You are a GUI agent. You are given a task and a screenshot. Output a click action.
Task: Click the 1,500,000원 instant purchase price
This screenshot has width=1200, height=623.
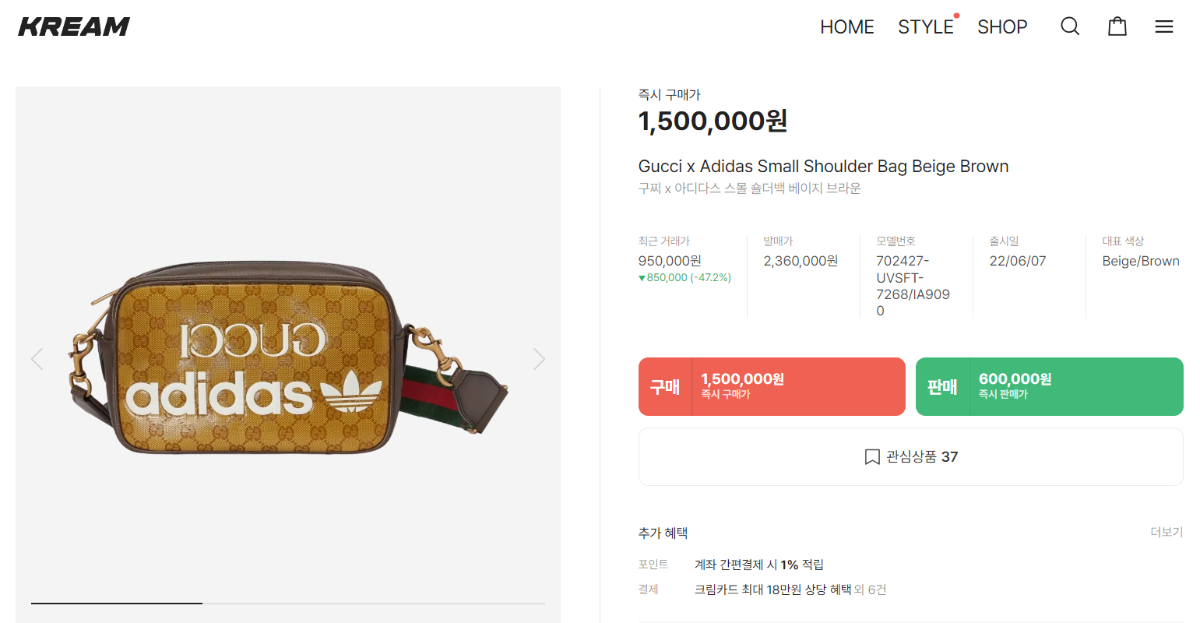click(x=713, y=121)
